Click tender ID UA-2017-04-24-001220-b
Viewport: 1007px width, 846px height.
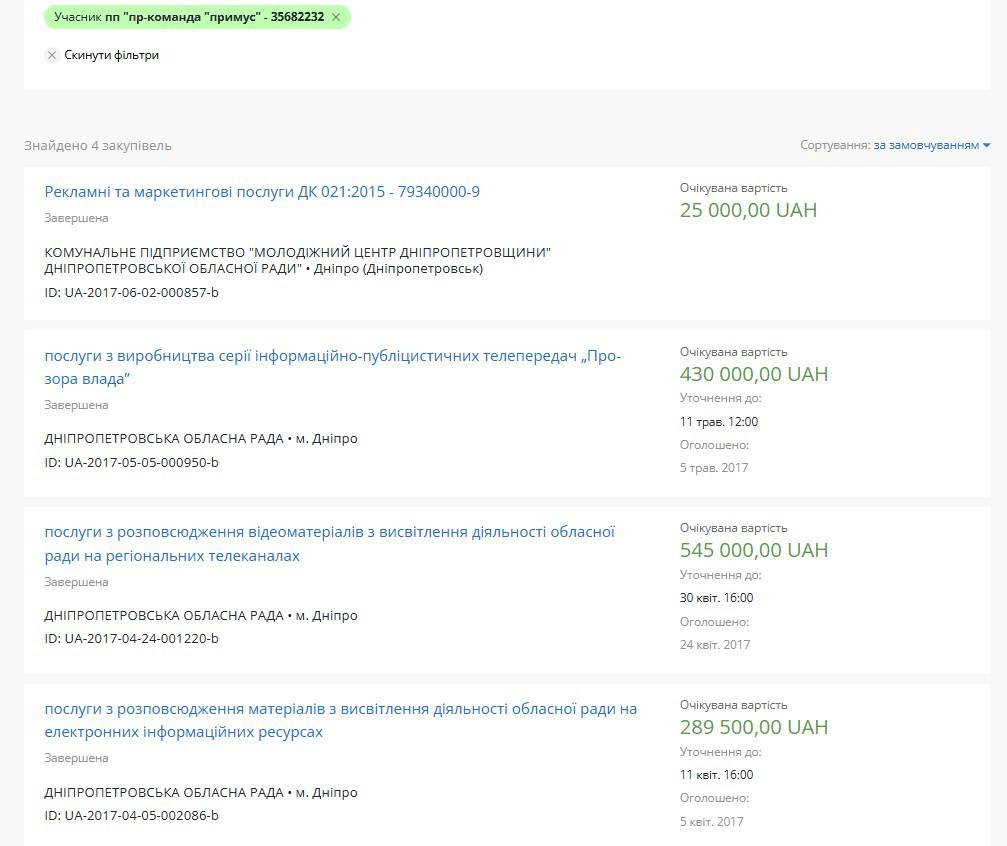(131, 638)
